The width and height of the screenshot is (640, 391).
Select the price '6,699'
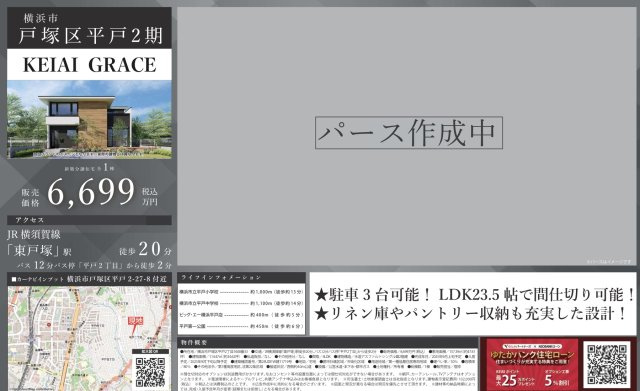click(x=91, y=192)
